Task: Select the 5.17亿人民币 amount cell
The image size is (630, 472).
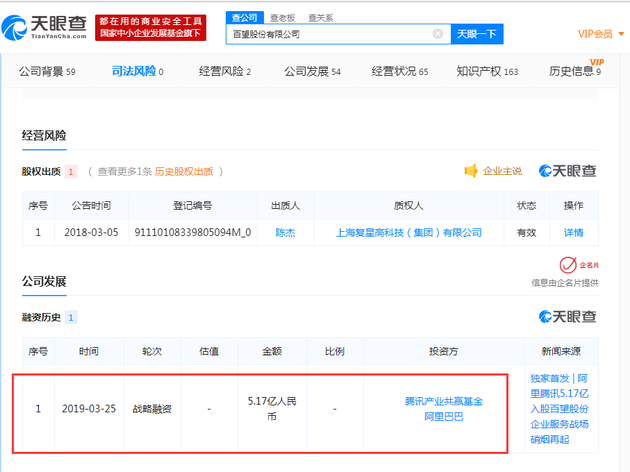Action: click(272, 409)
